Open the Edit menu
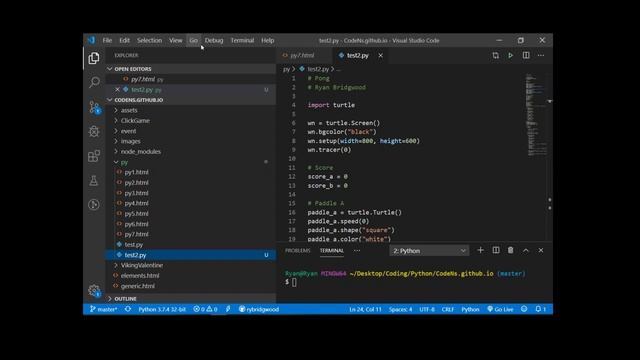 click(124, 40)
